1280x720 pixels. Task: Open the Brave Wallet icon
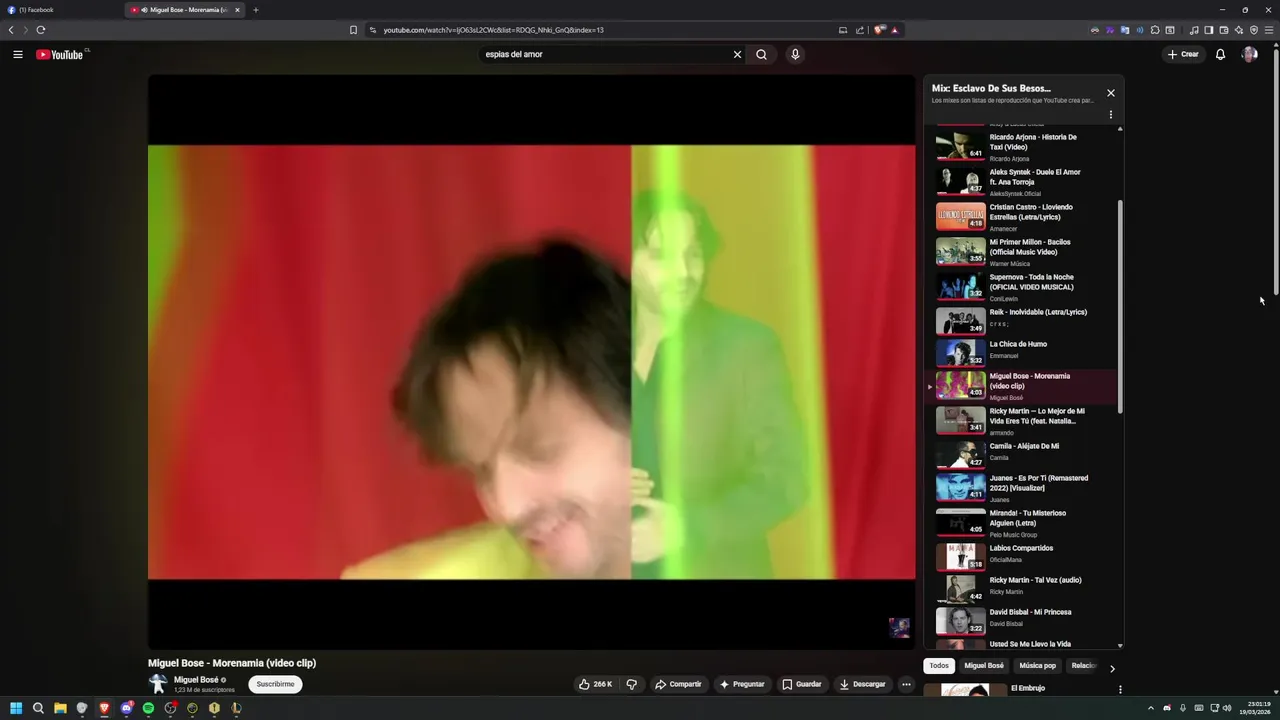[1224, 30]
